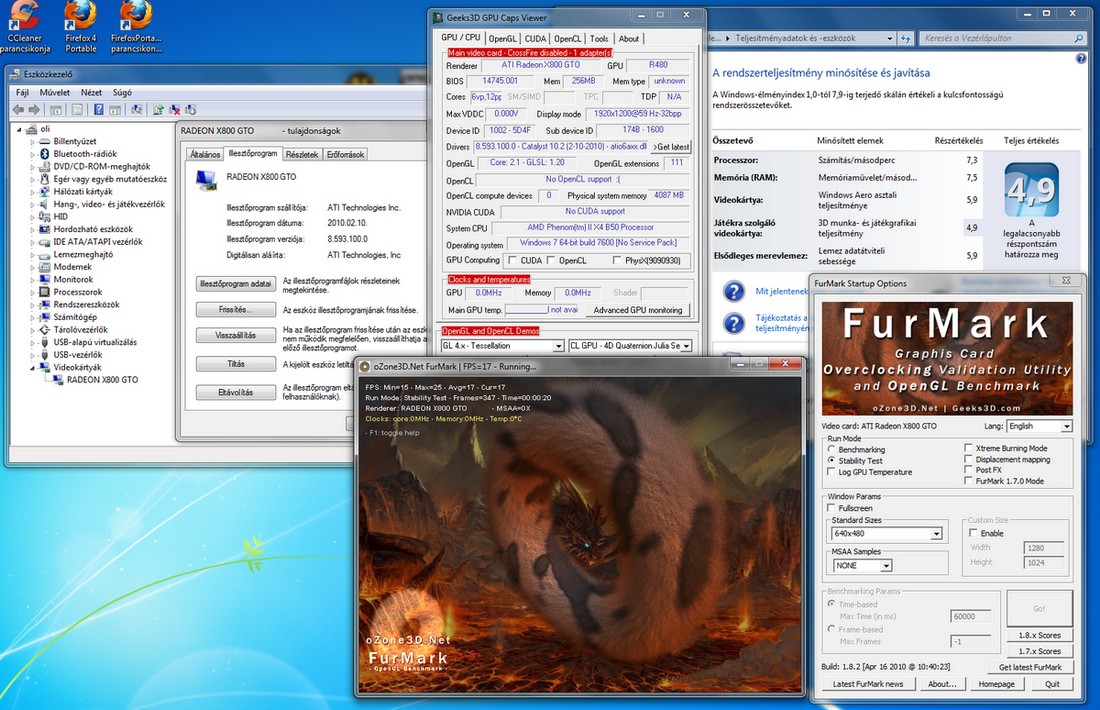
Task: Open the Nézet menu
Action: click(x=91, y=92)
